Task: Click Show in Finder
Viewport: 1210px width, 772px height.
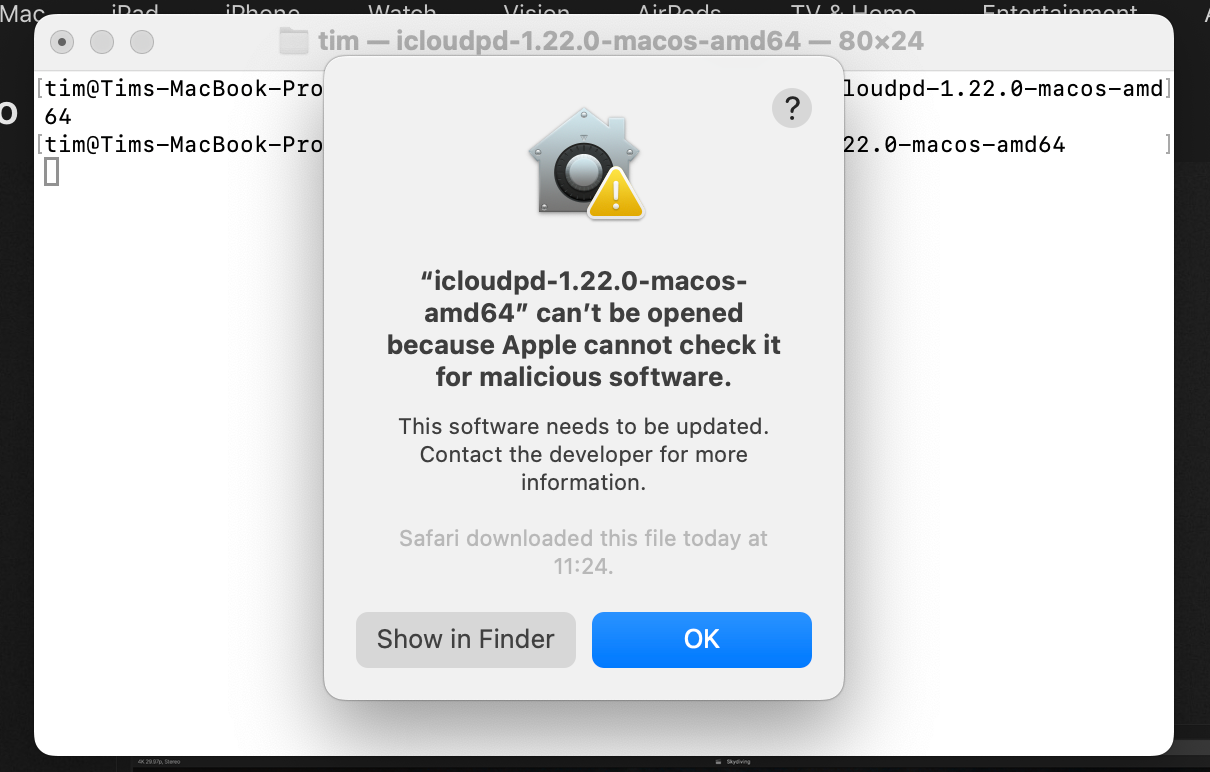Action: tap(465, 640)
